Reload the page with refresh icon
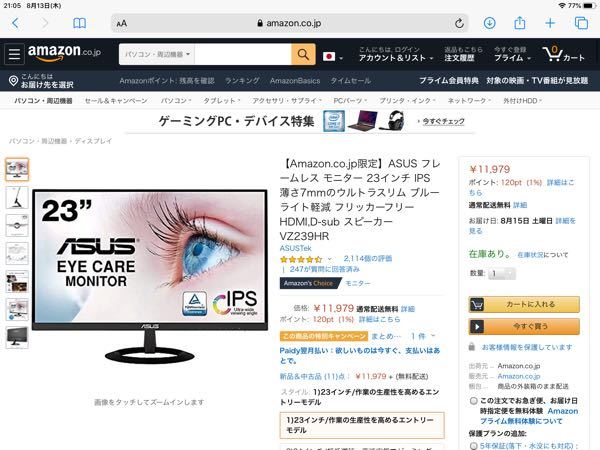Image resolution: width=600 pixels, height=450 pixels. pos(459,23)
